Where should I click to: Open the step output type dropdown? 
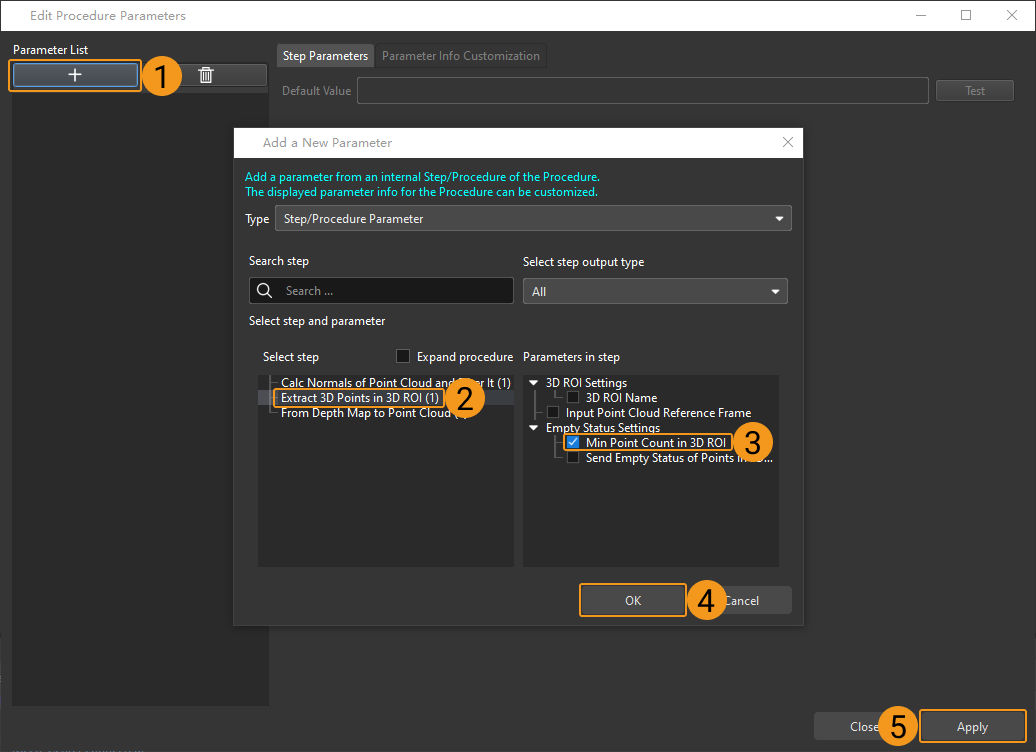[655, 291]
